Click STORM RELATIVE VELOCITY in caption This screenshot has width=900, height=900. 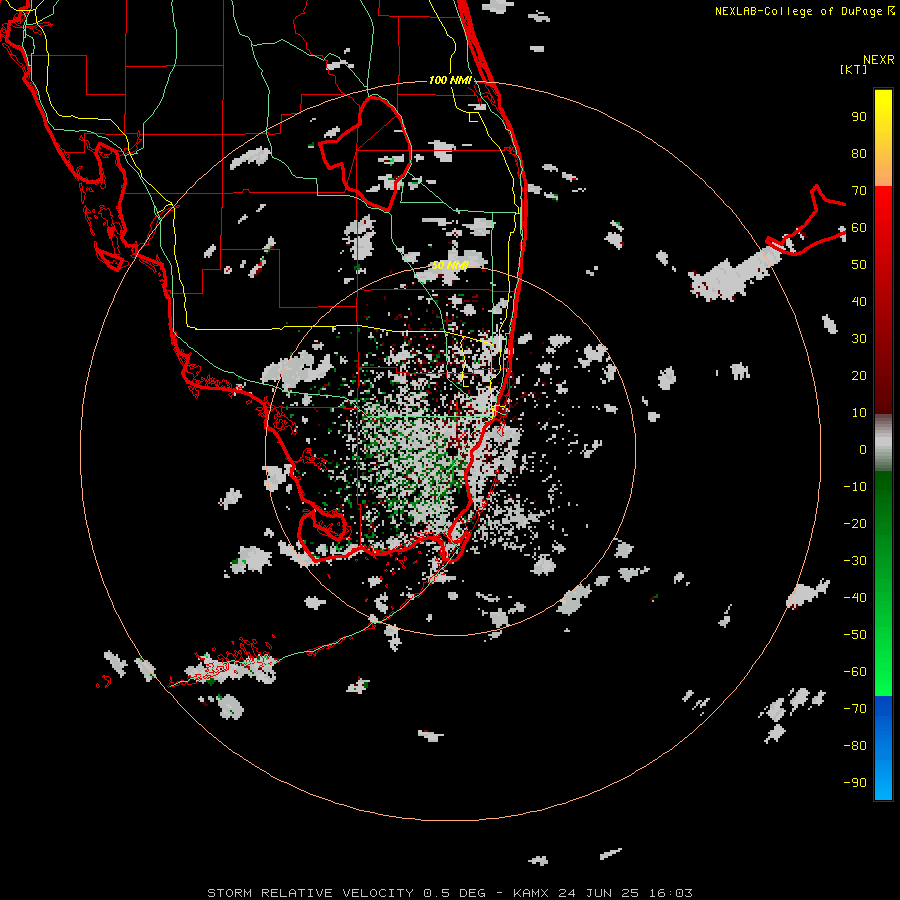310,893
